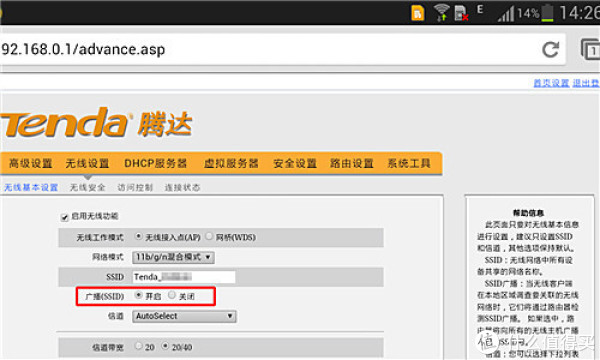Select the 连接状态 sub-tab
Screen dimensions: 600x360
coord(182,187)
